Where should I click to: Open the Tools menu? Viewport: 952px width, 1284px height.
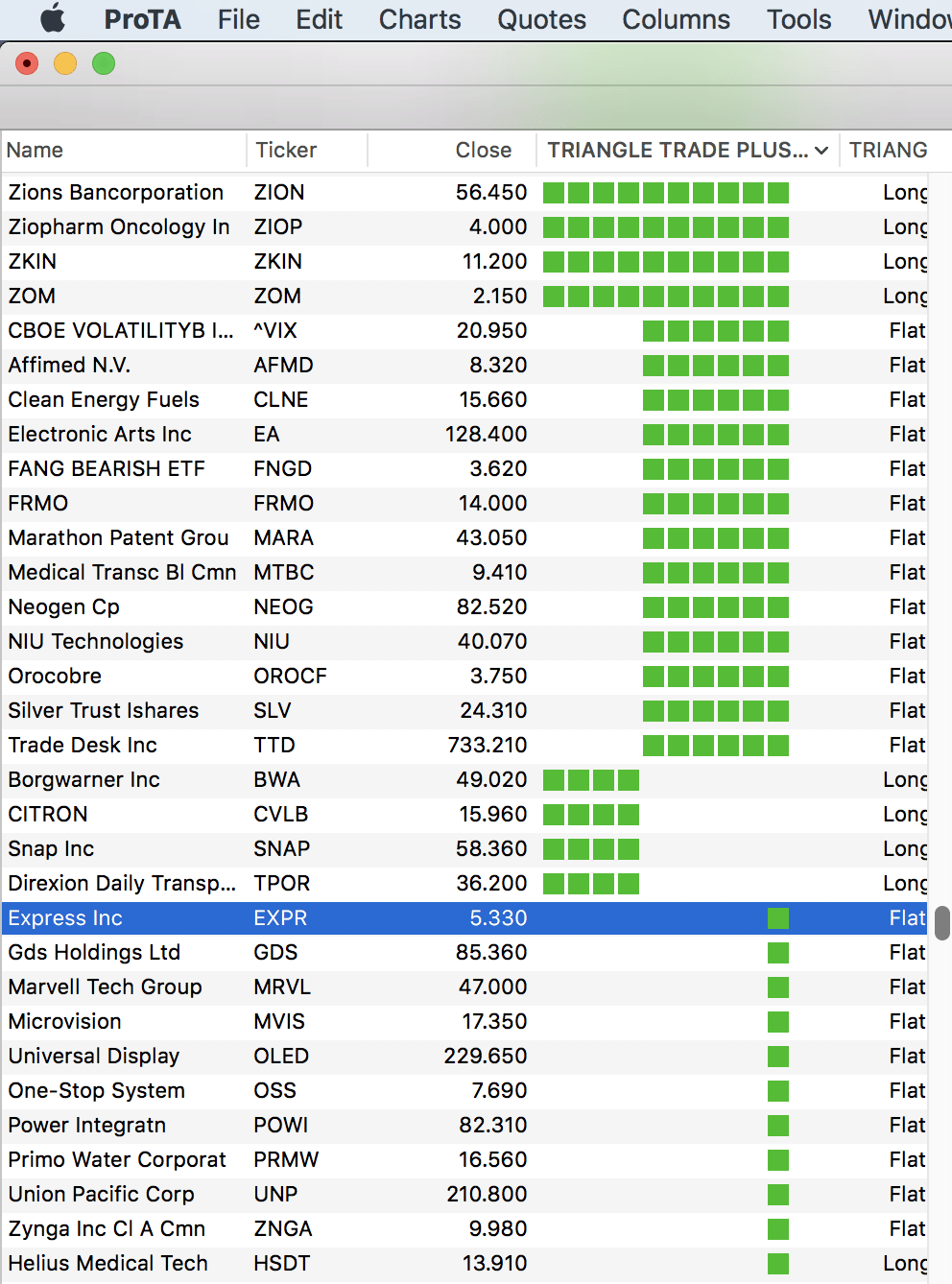[x=798, y=19]
